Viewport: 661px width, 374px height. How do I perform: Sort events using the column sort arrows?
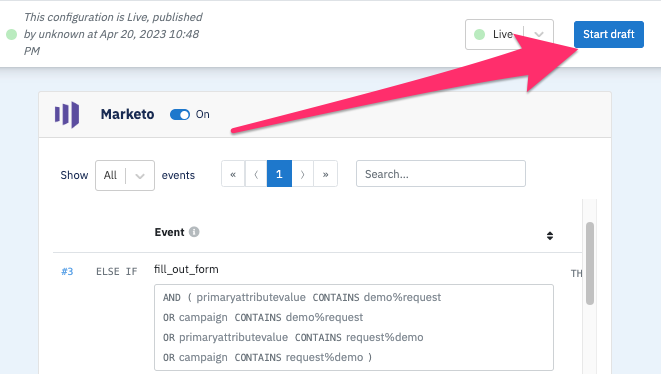point(550,236)
